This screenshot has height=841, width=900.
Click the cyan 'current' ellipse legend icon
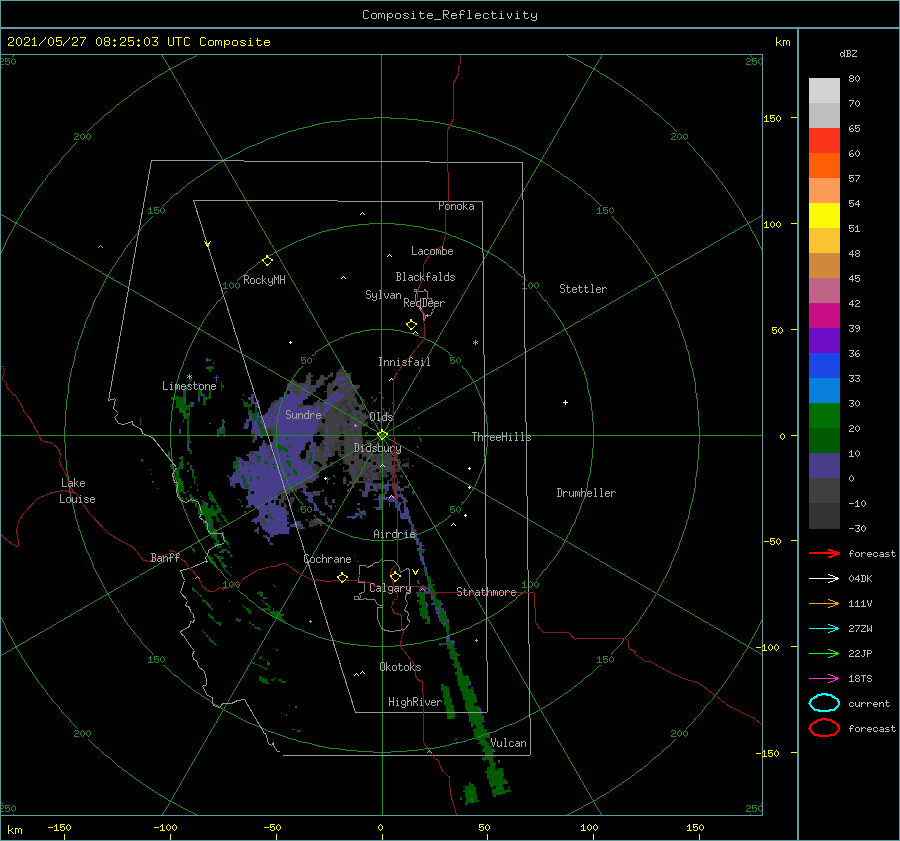point(824,703)
